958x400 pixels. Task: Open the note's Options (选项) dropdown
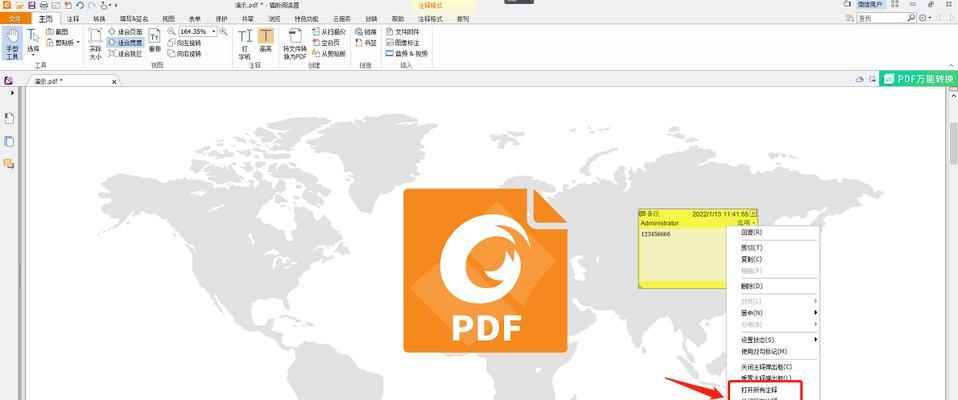coord(746,223)
